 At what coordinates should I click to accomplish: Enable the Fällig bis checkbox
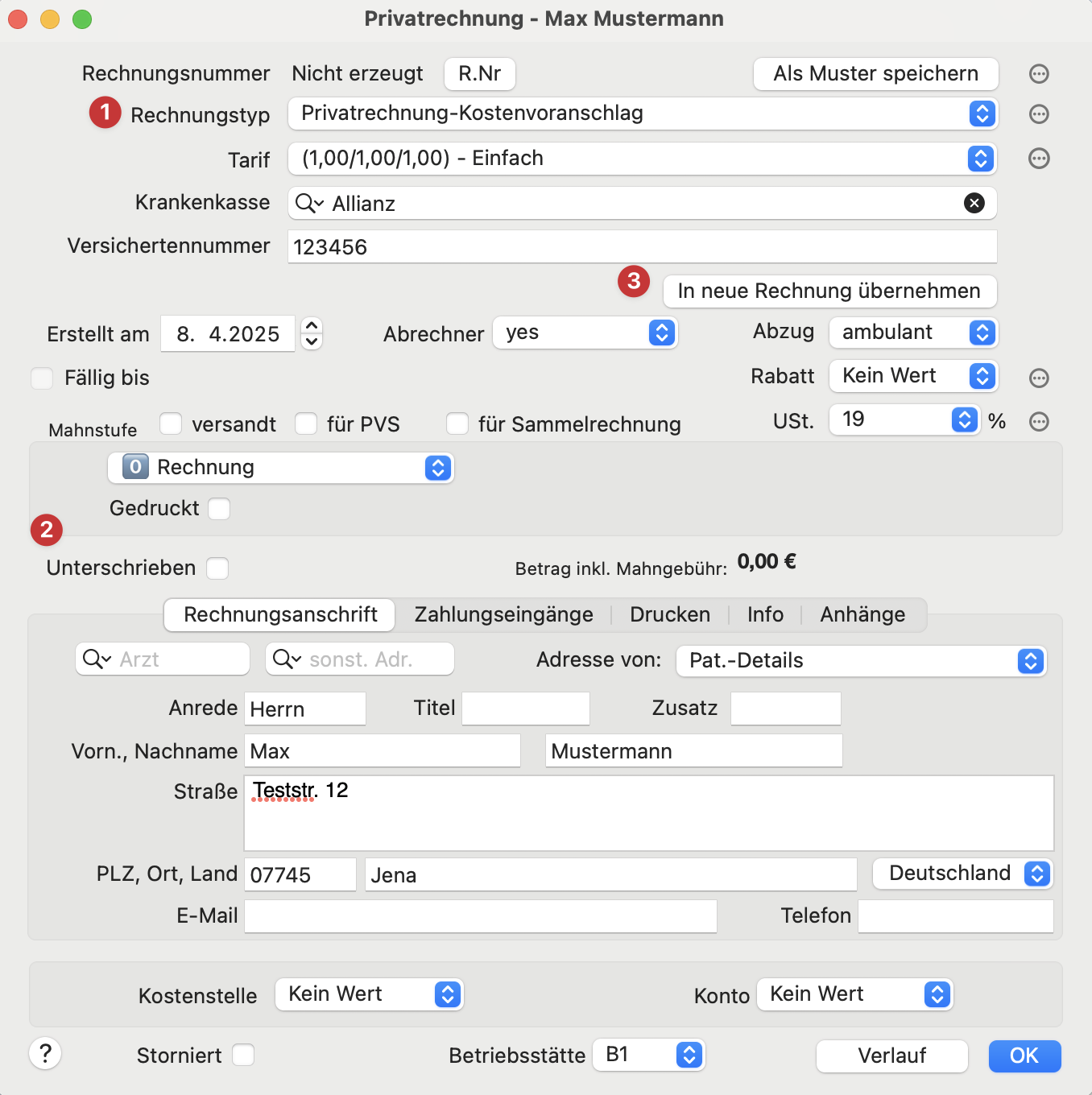click(42, 378)
